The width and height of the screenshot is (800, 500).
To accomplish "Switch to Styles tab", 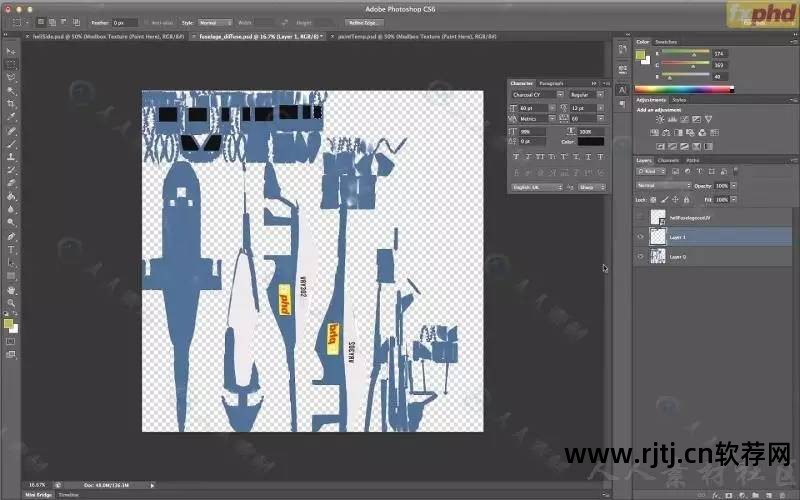I will coord(679,100).
